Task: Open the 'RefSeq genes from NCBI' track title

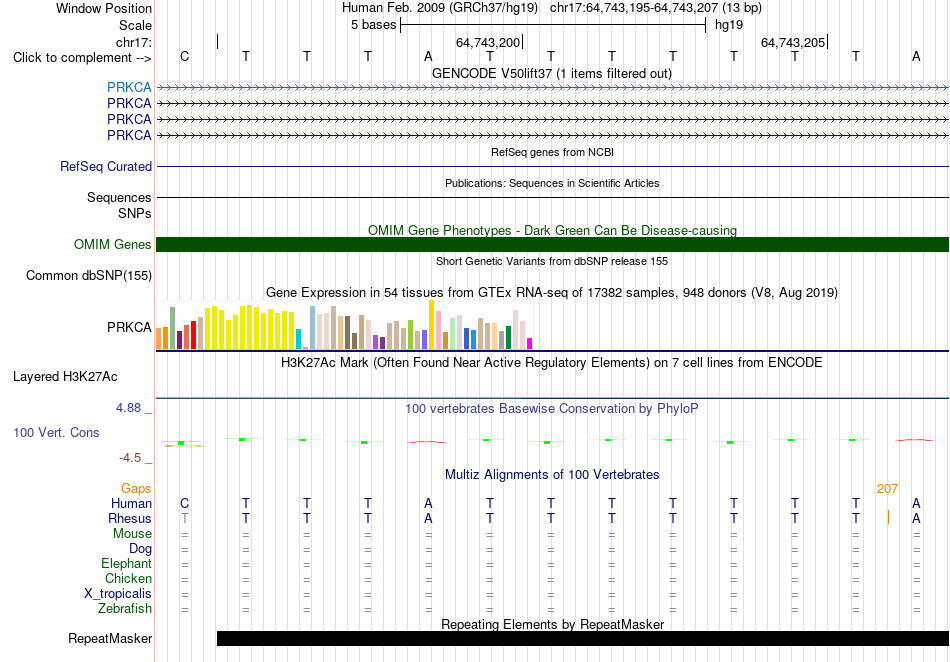Action: coord(552,152)
